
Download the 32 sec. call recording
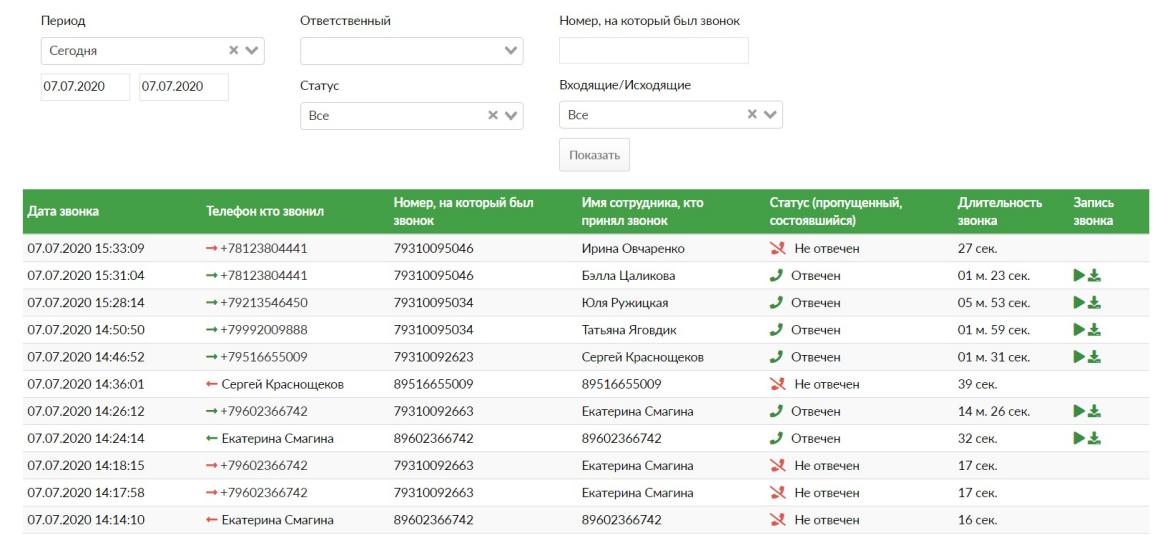tap(1094, 437)
